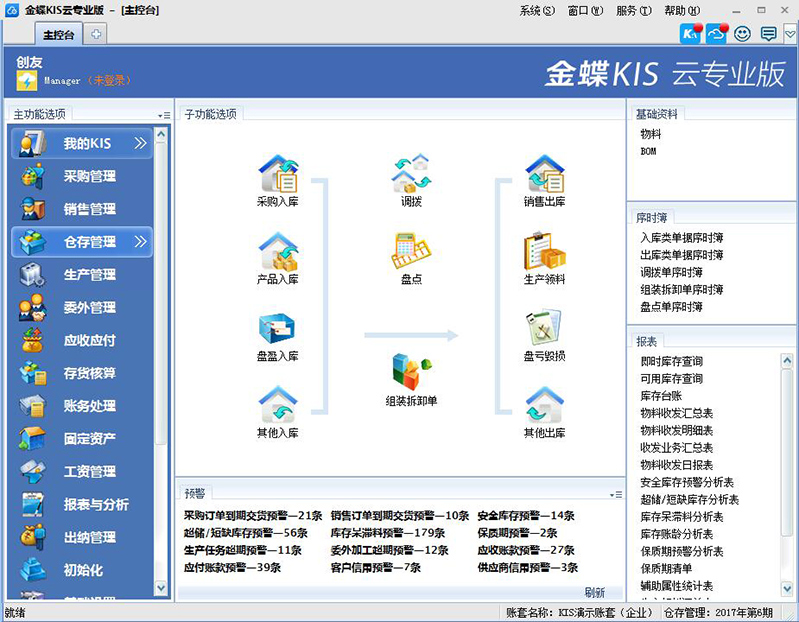Open 组装拆卸单 assembly icon
The height and width of the screenshot is (622, 799).
[411, 379]
